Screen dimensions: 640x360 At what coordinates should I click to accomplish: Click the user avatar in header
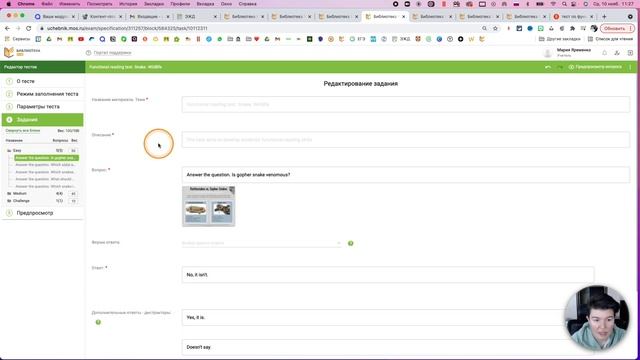(x=547, y=53)
